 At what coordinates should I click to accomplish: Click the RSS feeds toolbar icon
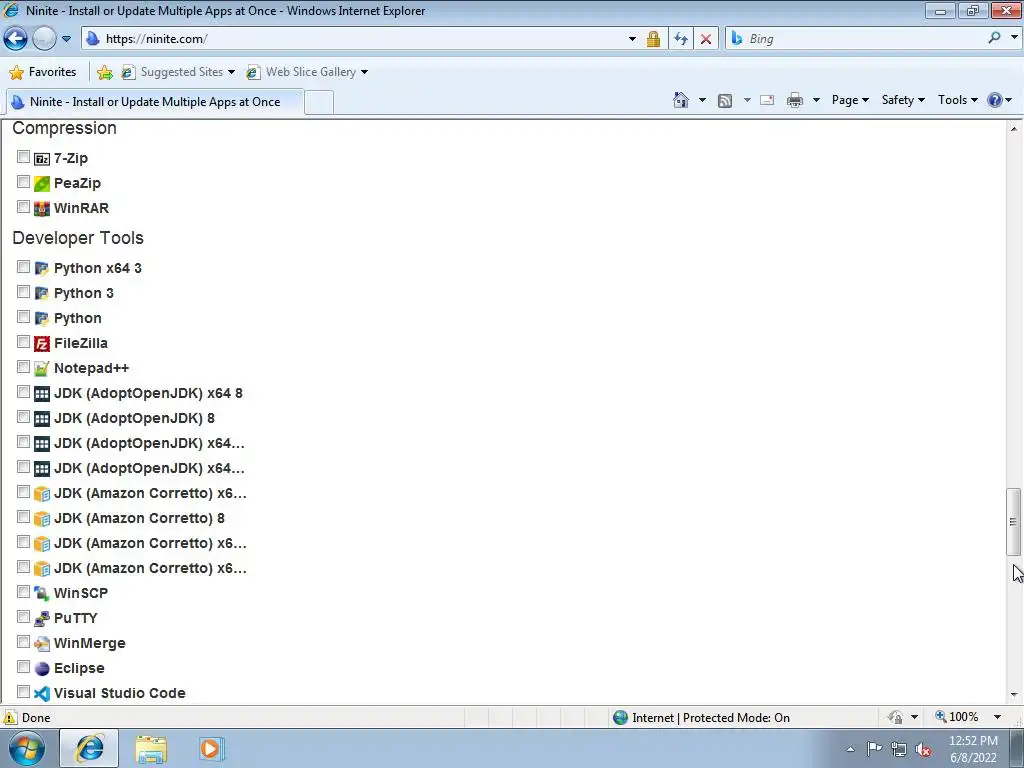pos(725,100)
